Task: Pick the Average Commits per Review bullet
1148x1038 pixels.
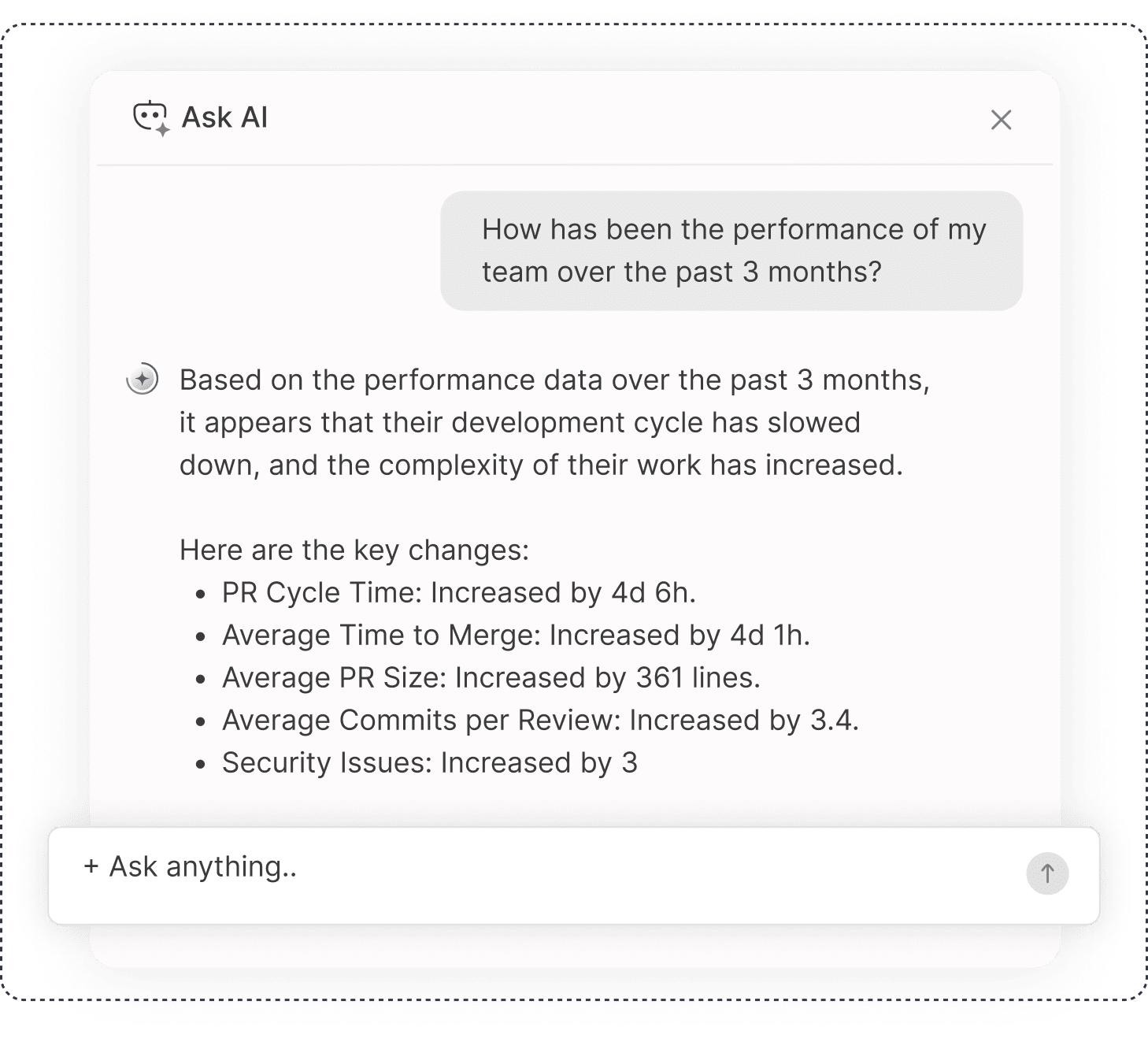Action: [x=540, y=720]
